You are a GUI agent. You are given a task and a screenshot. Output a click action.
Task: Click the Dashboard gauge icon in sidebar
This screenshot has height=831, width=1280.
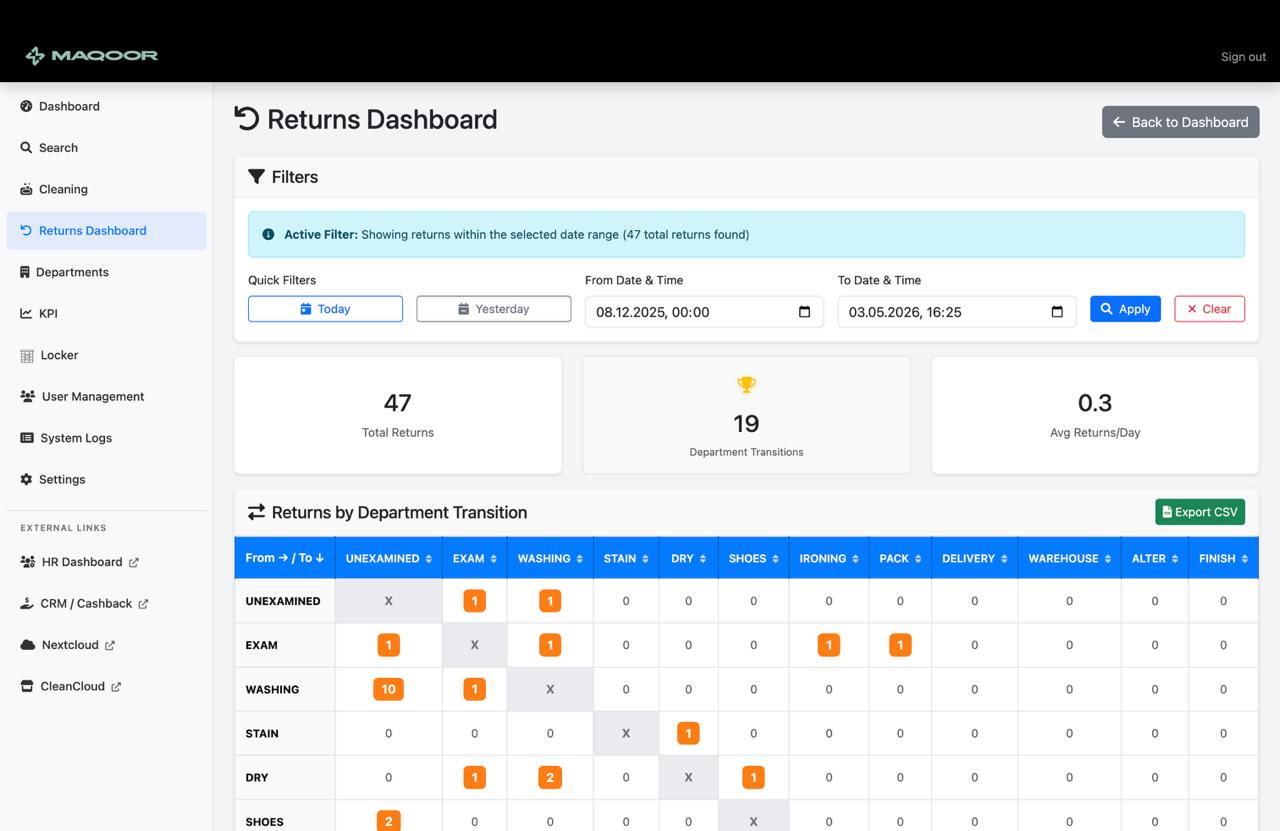pos(26,106)
